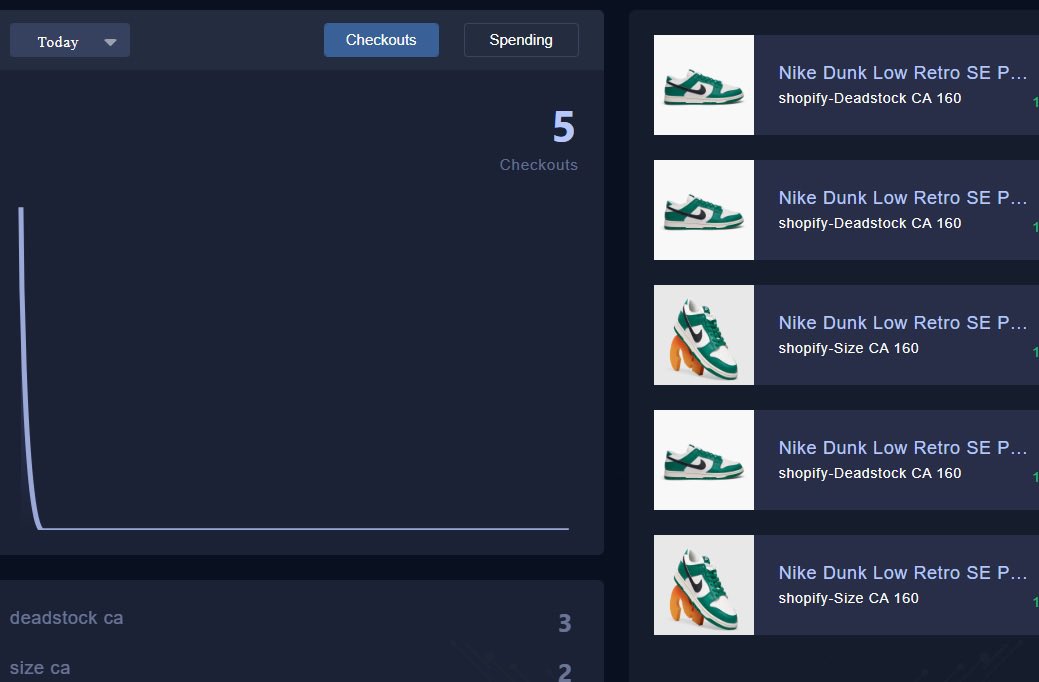Select first shopify-Deadstock CA 160 text

pyautogui.click(x=869, y=98)
